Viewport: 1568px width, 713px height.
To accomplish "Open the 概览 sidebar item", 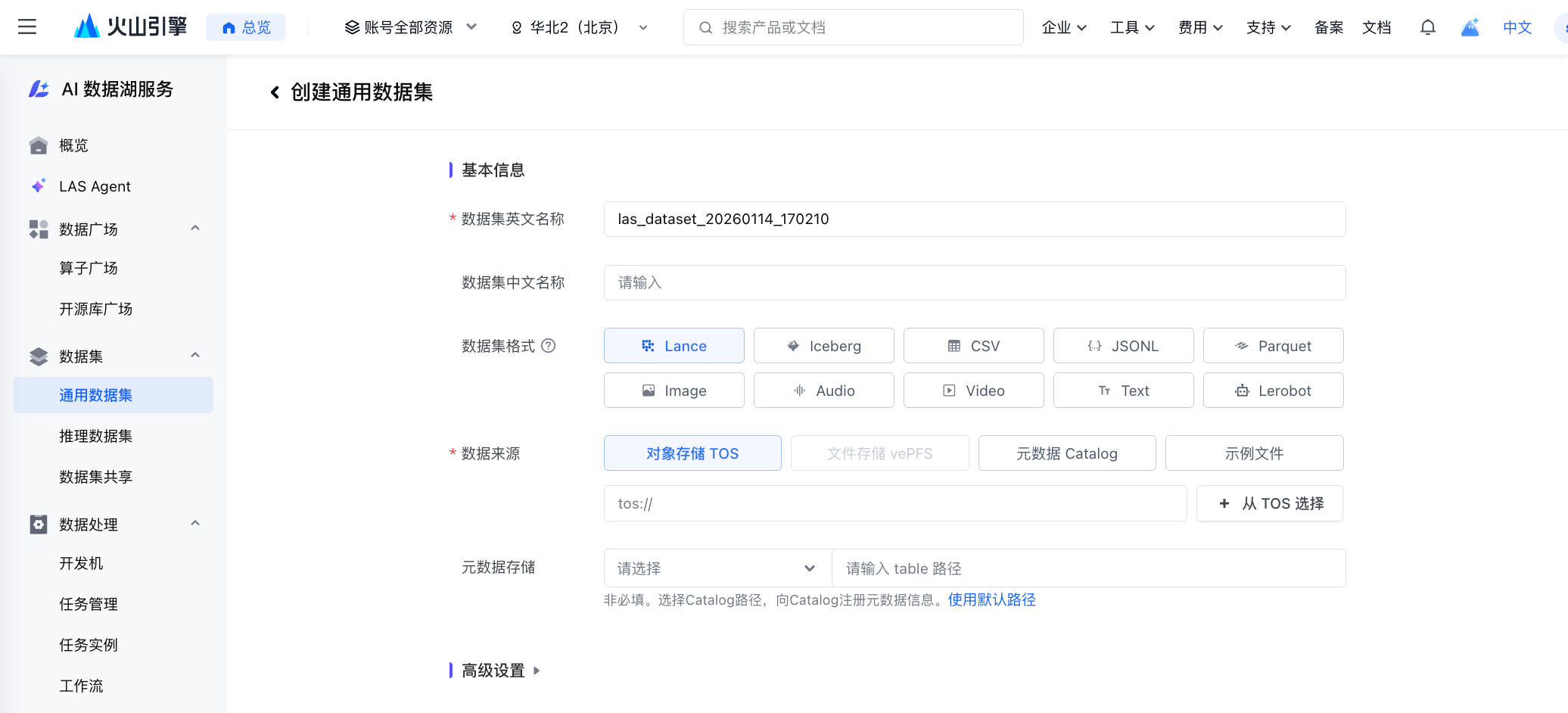I will (73, 145).
